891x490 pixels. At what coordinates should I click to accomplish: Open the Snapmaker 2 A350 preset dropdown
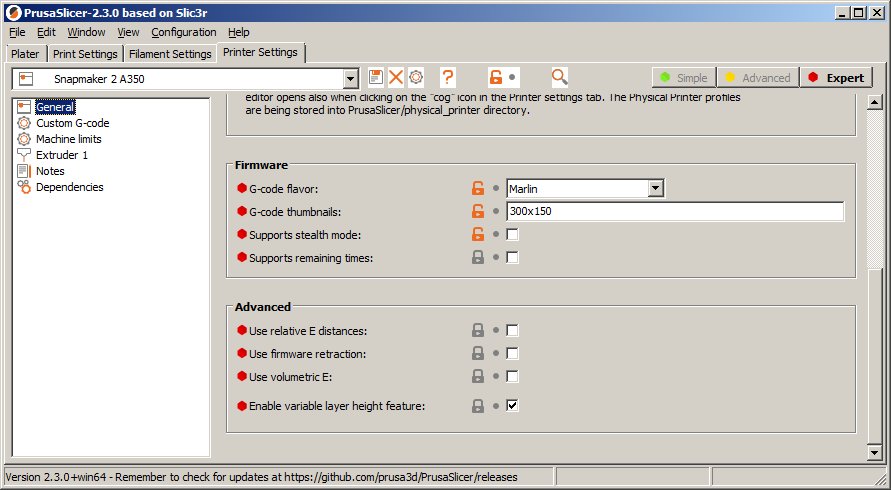[351, 79]
